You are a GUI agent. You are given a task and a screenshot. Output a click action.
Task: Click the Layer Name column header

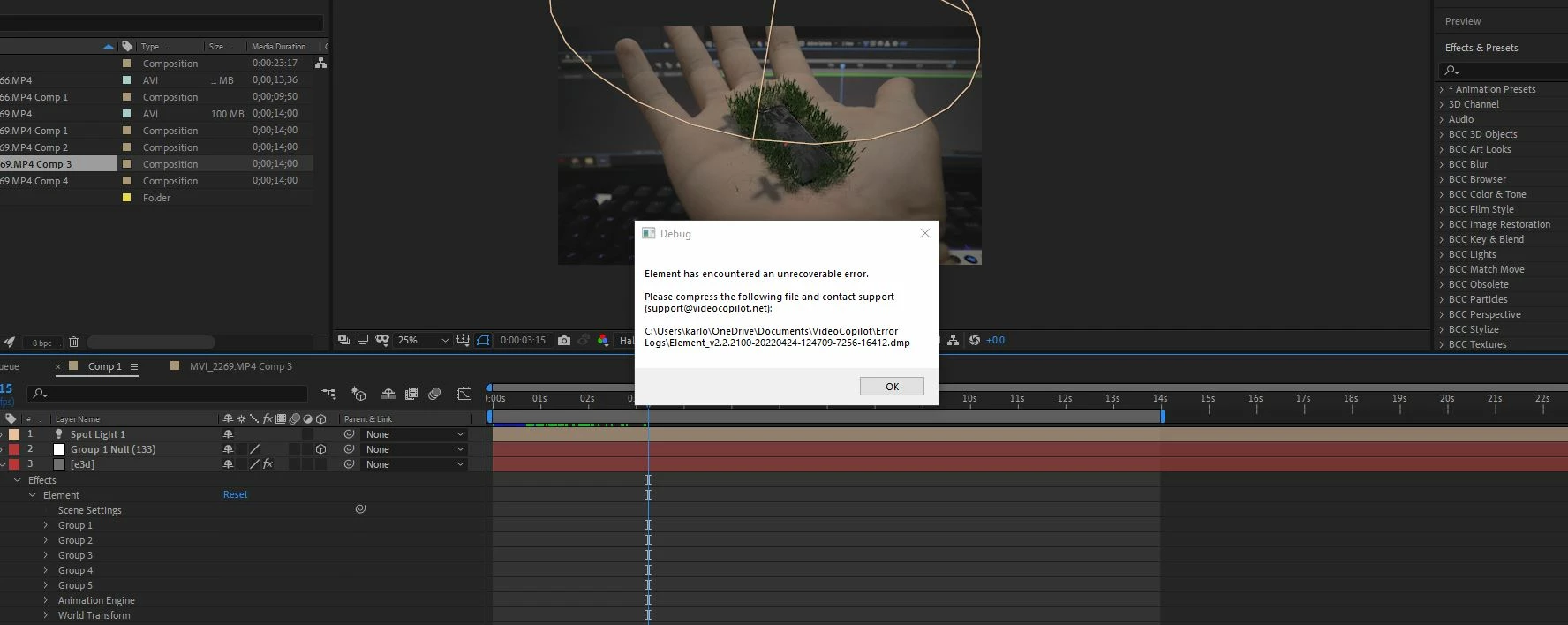coord(77,419)
